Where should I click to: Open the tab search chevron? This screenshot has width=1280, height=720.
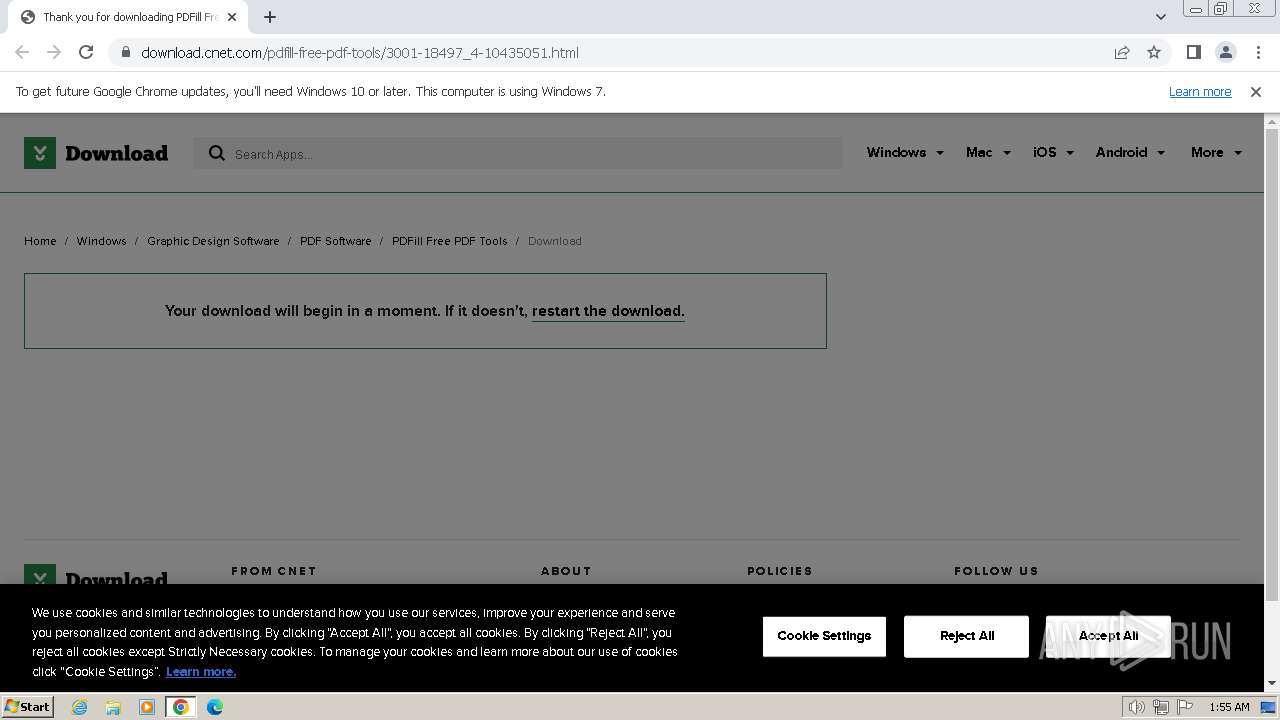click(1160, 17)
